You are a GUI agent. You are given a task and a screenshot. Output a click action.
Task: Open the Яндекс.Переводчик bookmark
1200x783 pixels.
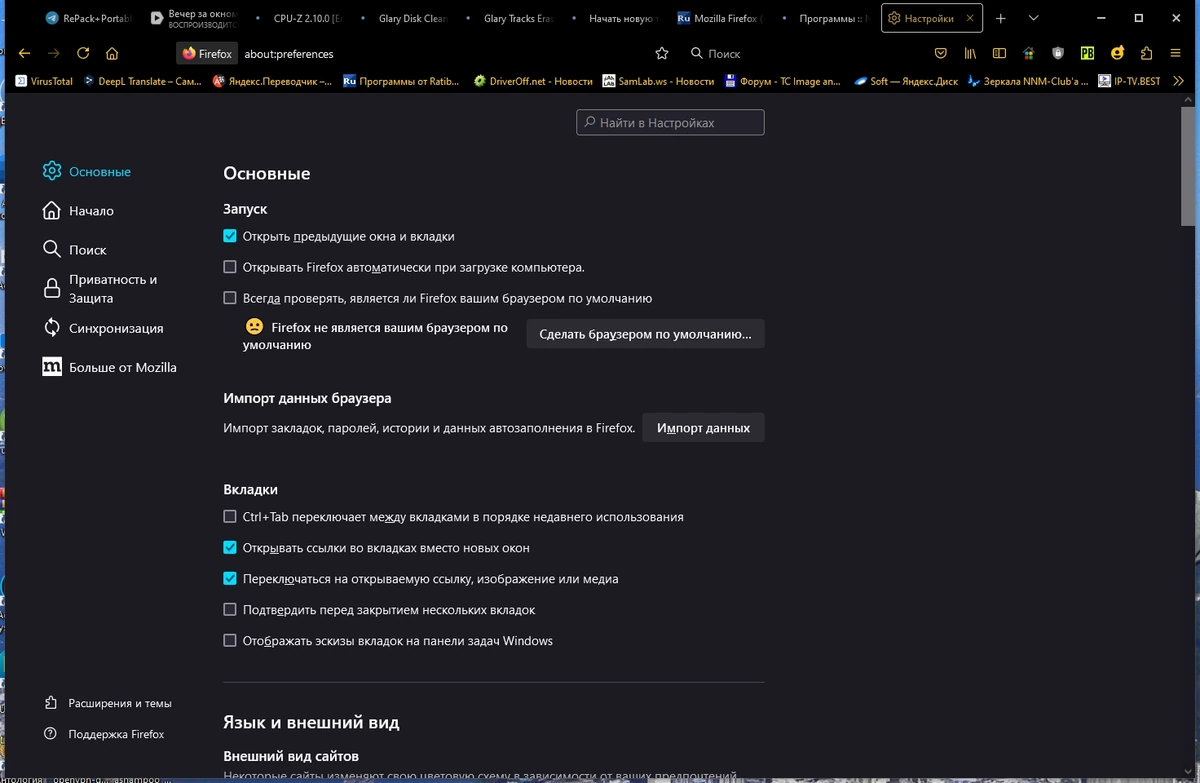pyautogui.click(x=272, y=81)
